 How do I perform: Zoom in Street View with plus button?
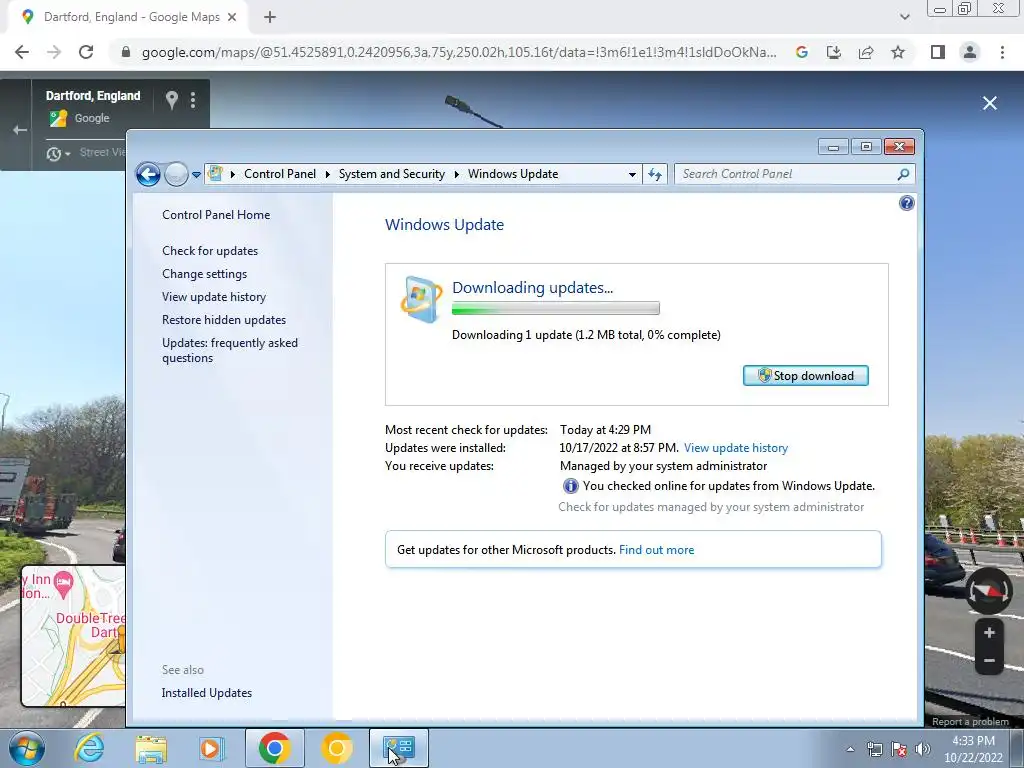(989, 632)
